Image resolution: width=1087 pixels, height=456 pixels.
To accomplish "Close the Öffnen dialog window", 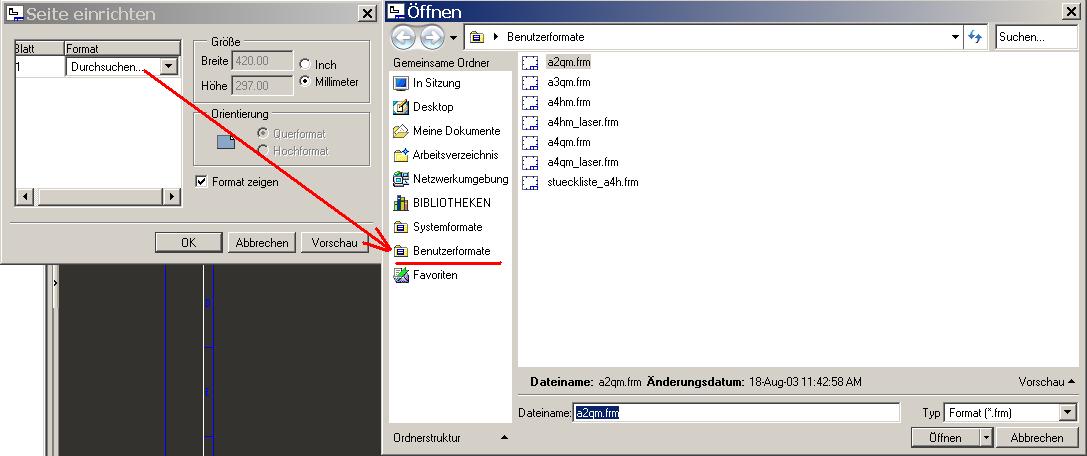I will click(x=1073, y=12).
